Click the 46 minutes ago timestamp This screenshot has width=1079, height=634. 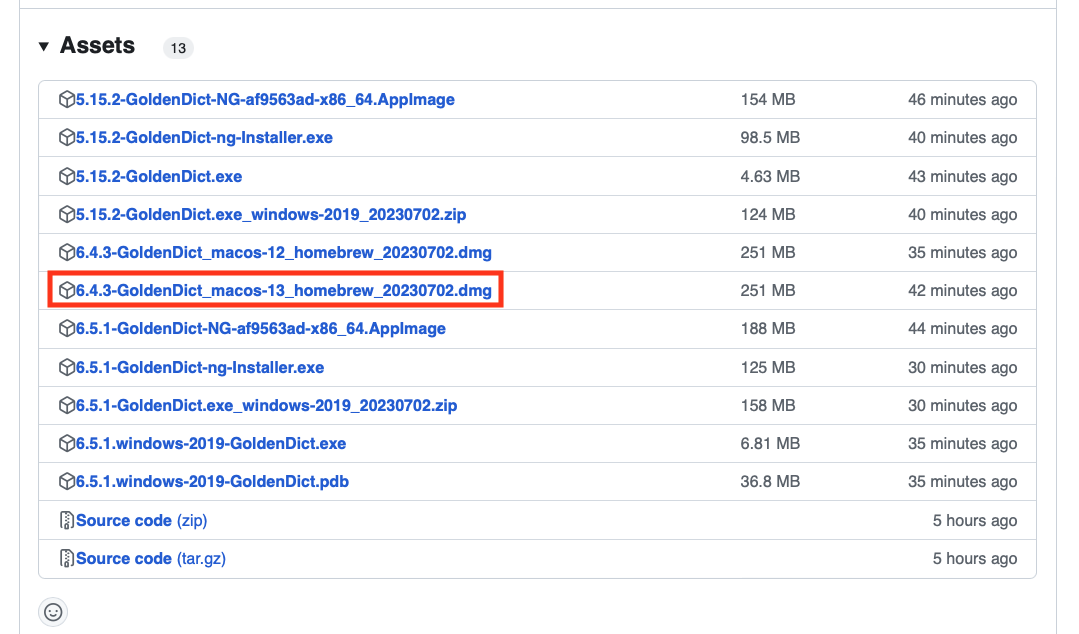pos(962,99)
